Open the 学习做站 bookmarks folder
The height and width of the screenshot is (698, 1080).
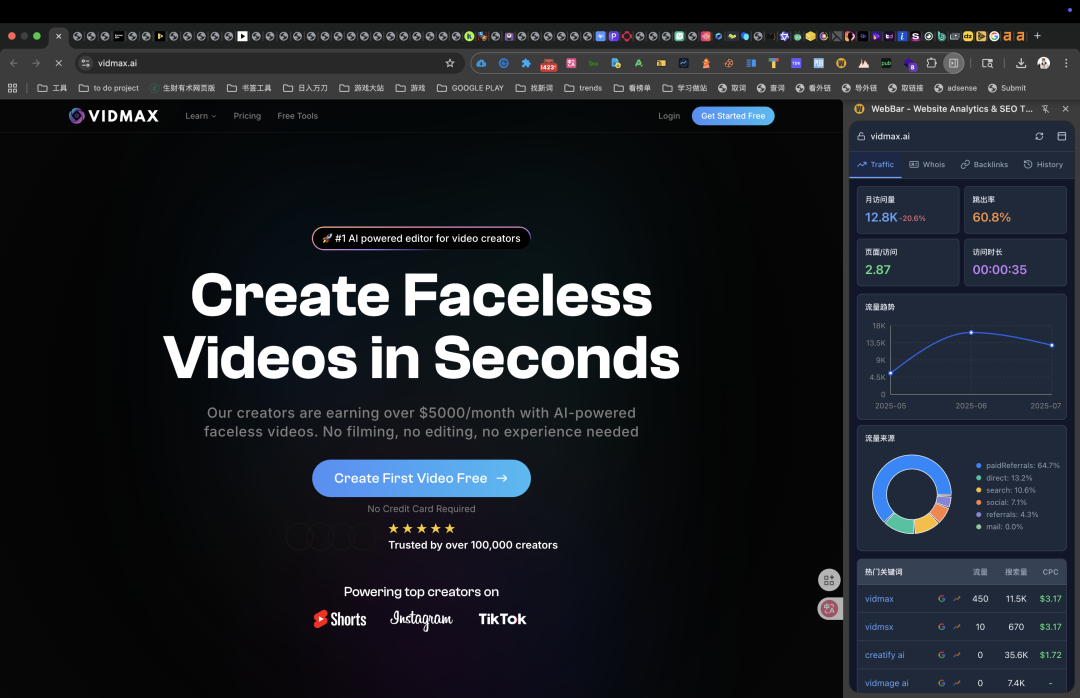685,88
